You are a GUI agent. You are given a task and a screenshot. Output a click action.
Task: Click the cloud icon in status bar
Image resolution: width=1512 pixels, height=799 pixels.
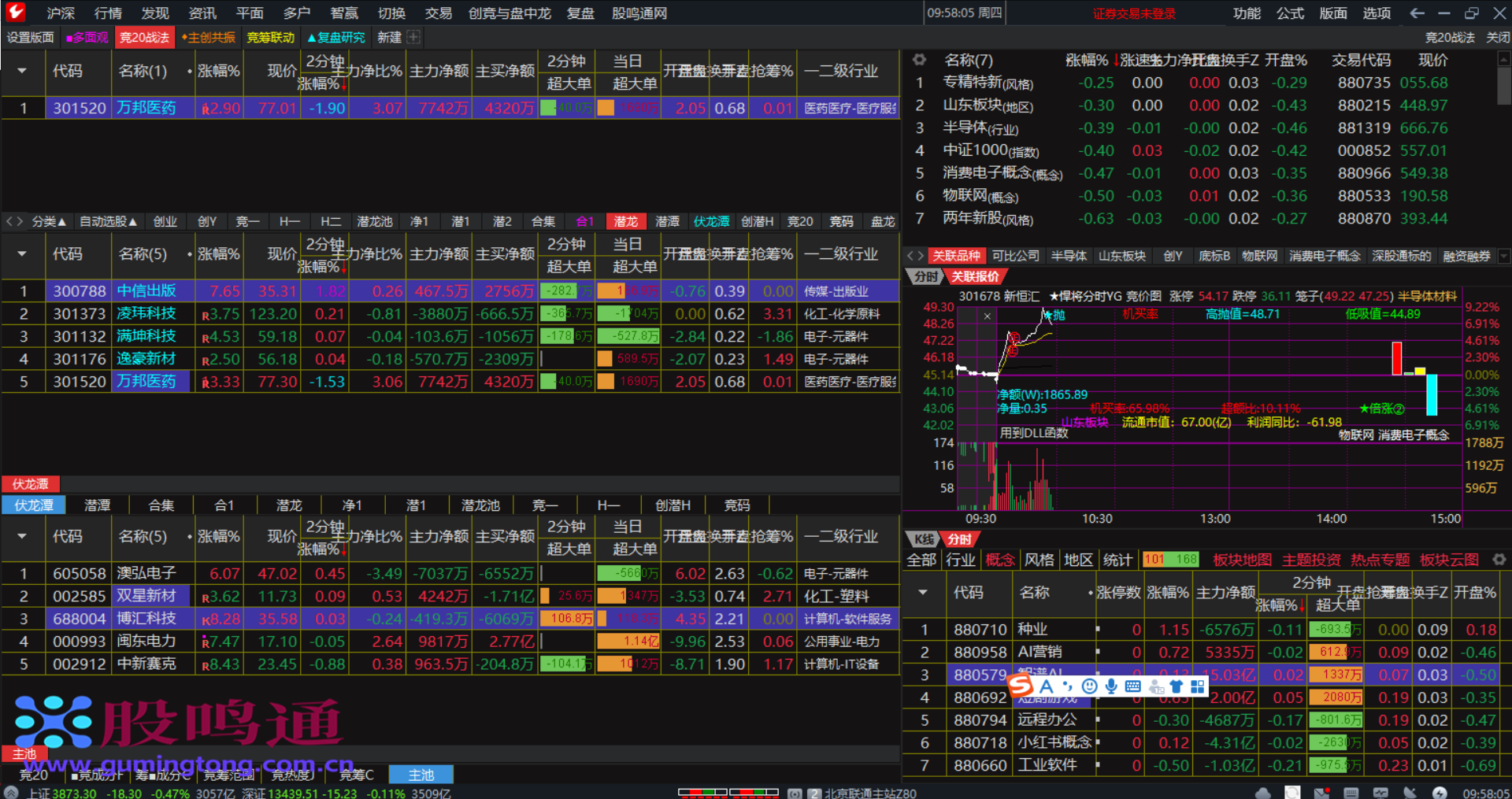[1263, 793]
